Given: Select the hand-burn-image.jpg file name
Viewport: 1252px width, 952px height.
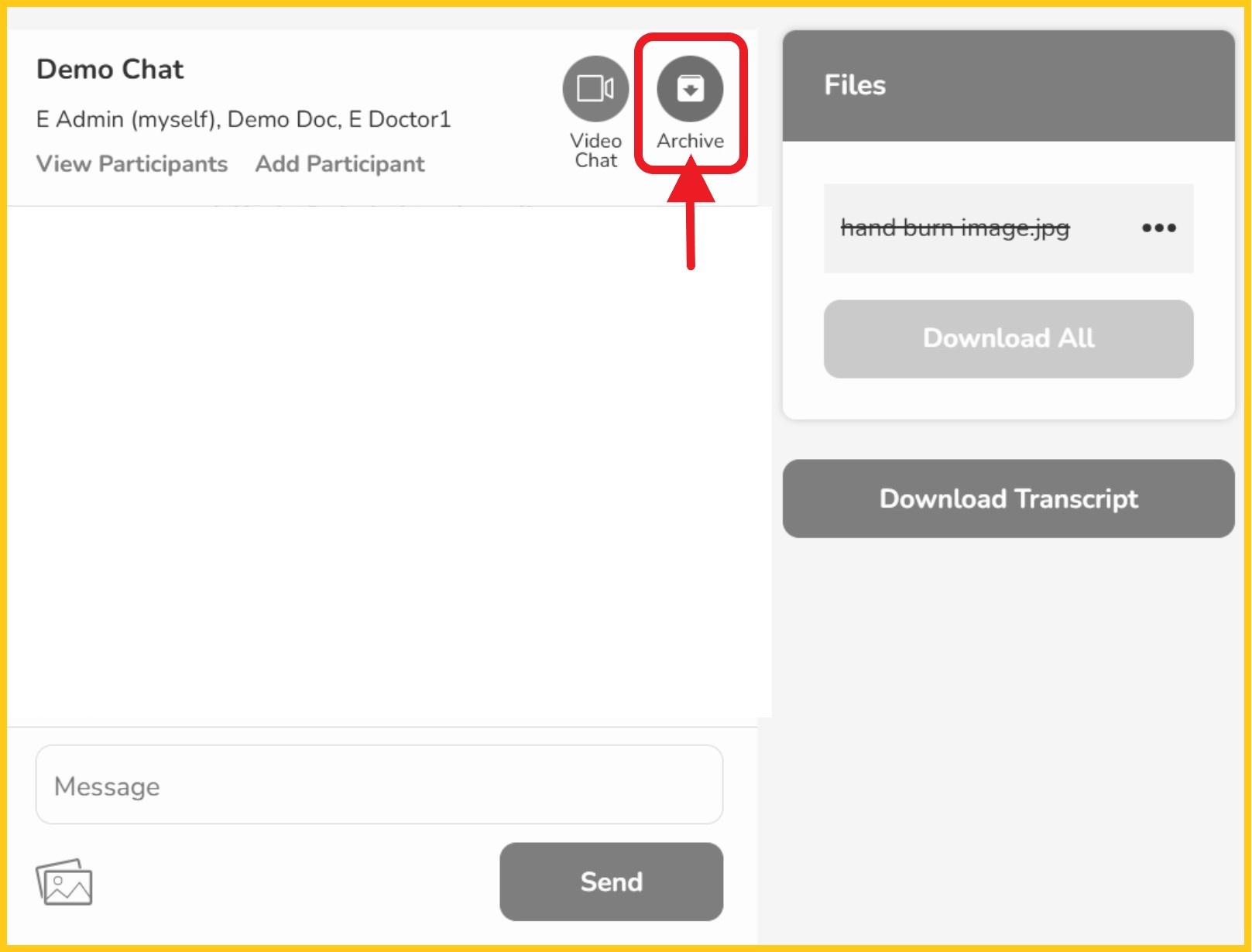Looking at the screenshot, I should [x=955, y=228].
